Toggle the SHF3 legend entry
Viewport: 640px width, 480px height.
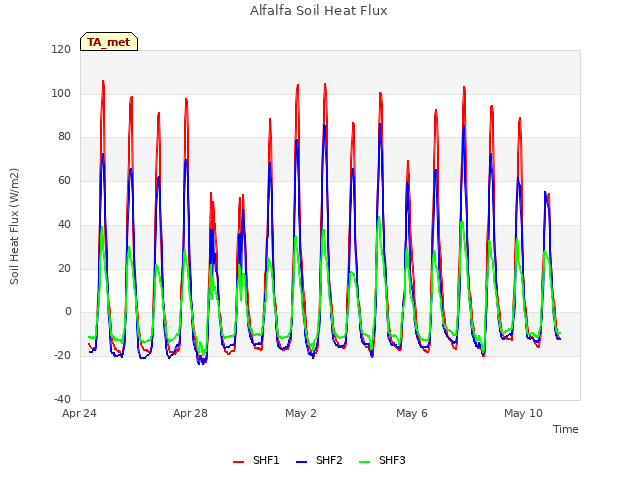click(382, 460)
